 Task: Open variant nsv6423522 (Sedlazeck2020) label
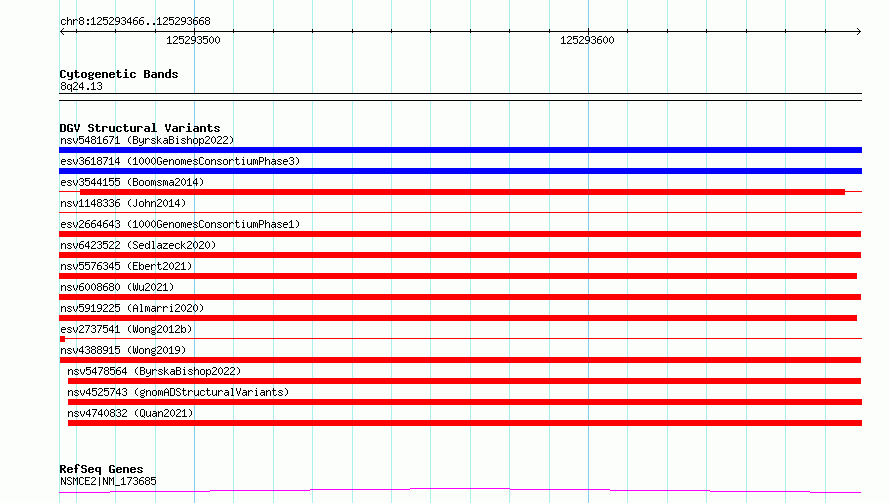[138, 245]
